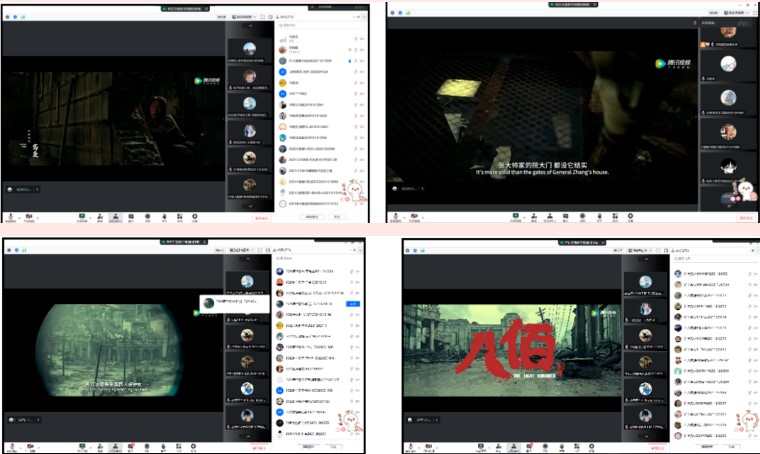Enter full screen in the dark stairway scene window

point(263,17)
